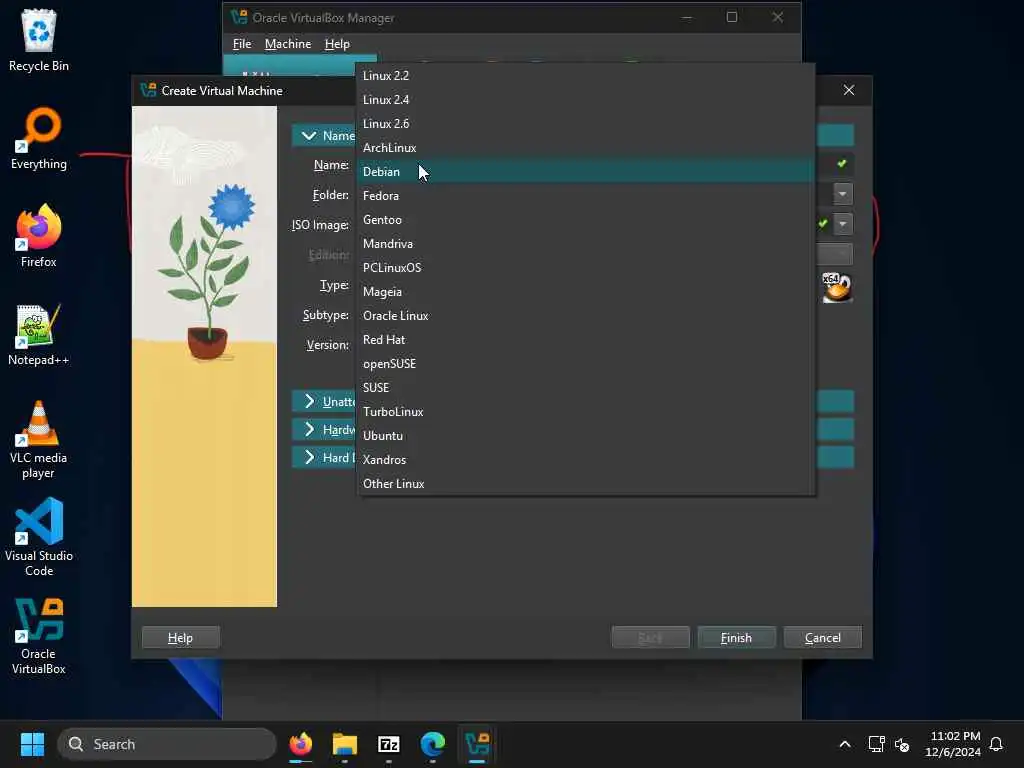Open 7-Zip from the taskbar
The height and width of the screenshot is (768, 1024).
pos(389,744)
